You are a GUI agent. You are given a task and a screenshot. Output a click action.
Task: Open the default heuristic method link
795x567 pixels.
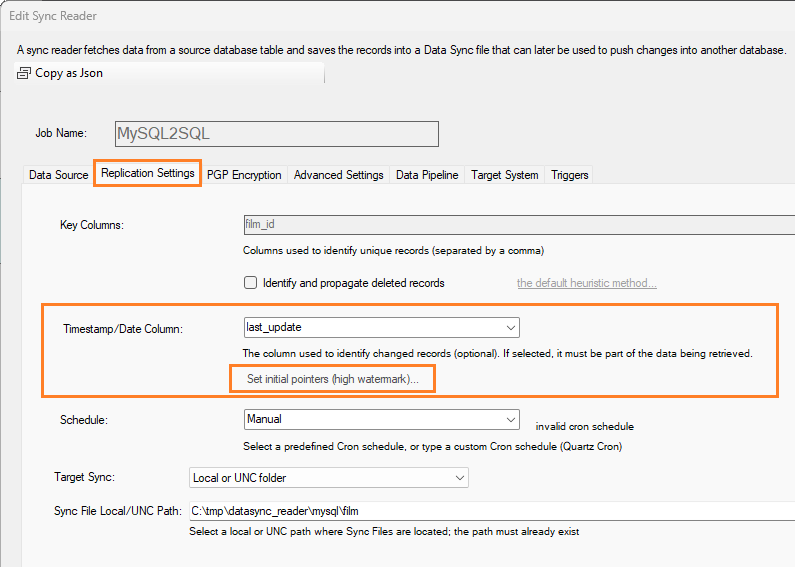[x=586, y=283]
